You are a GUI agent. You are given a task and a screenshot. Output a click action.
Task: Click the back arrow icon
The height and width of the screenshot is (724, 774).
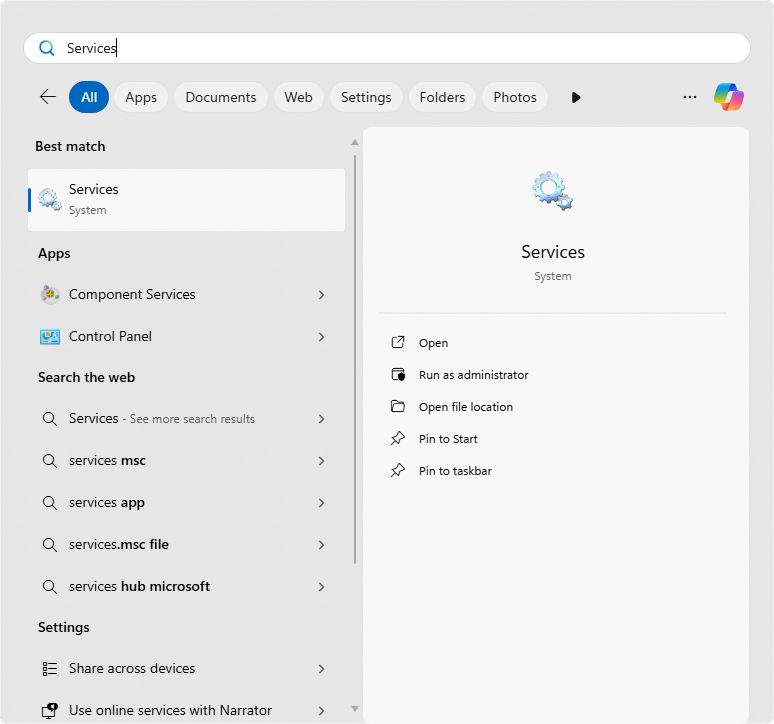point(48,97)
